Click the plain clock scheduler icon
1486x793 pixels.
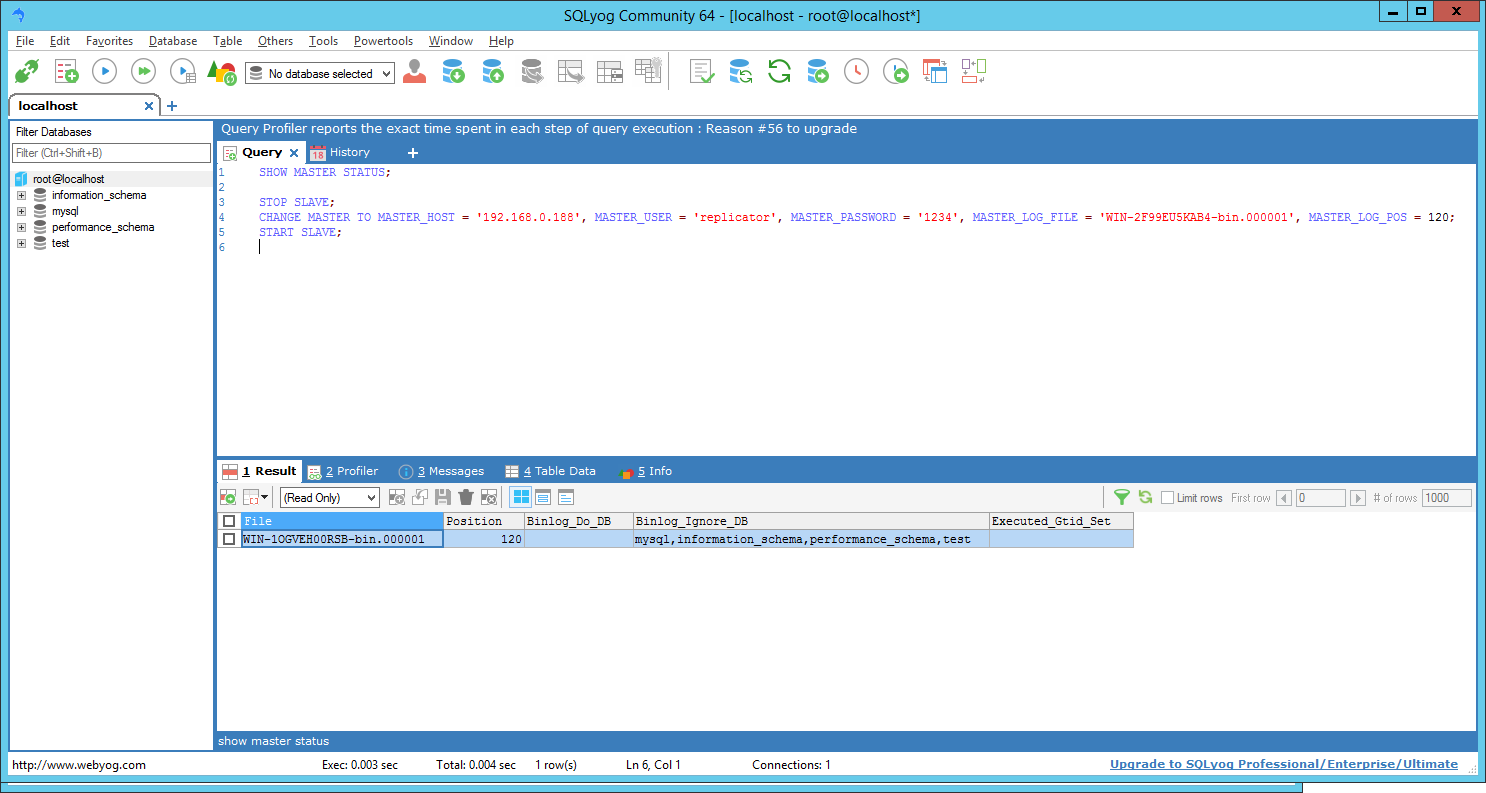[x=857, y=72]
